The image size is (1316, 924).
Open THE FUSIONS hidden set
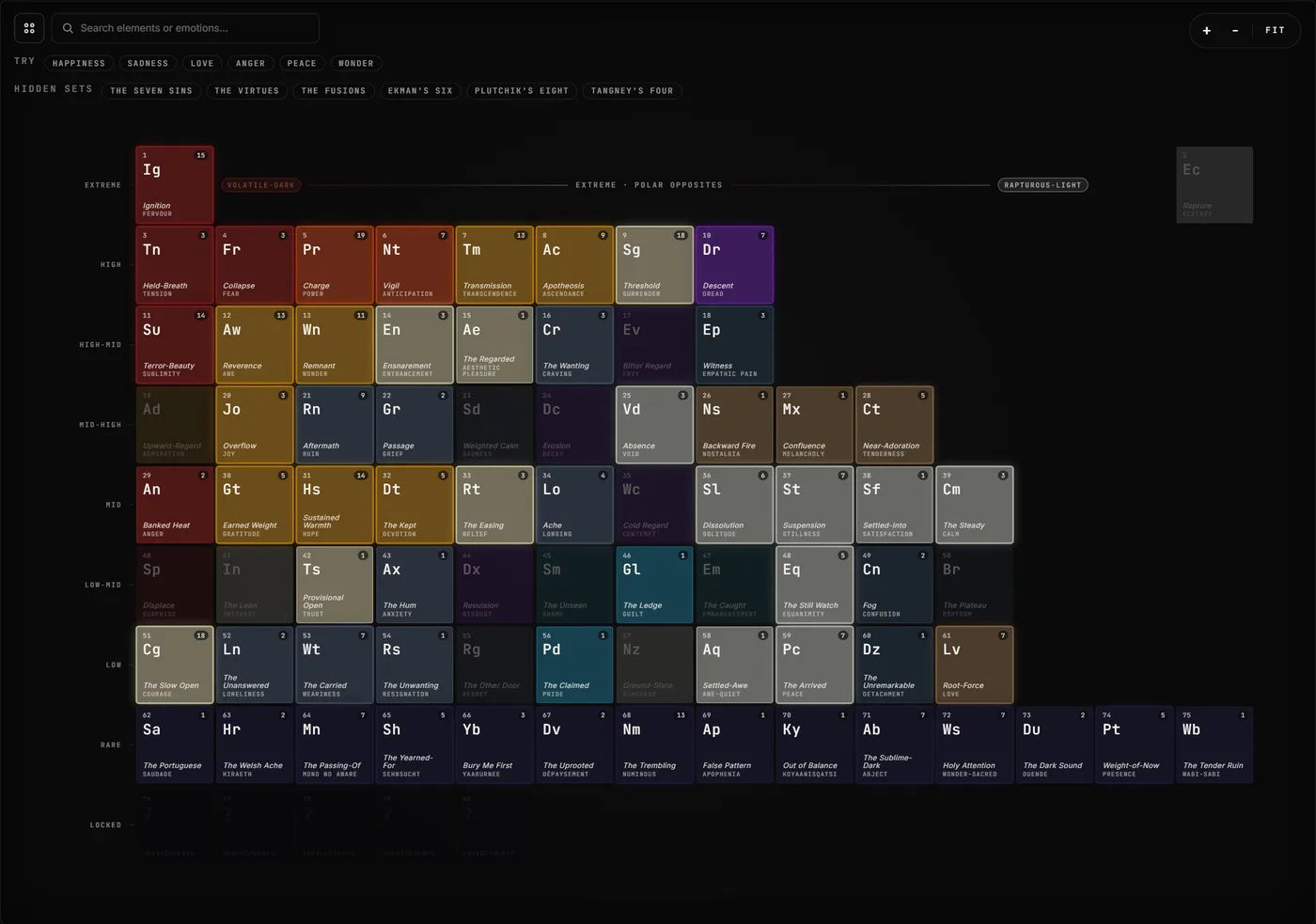(x=334, y=90)
